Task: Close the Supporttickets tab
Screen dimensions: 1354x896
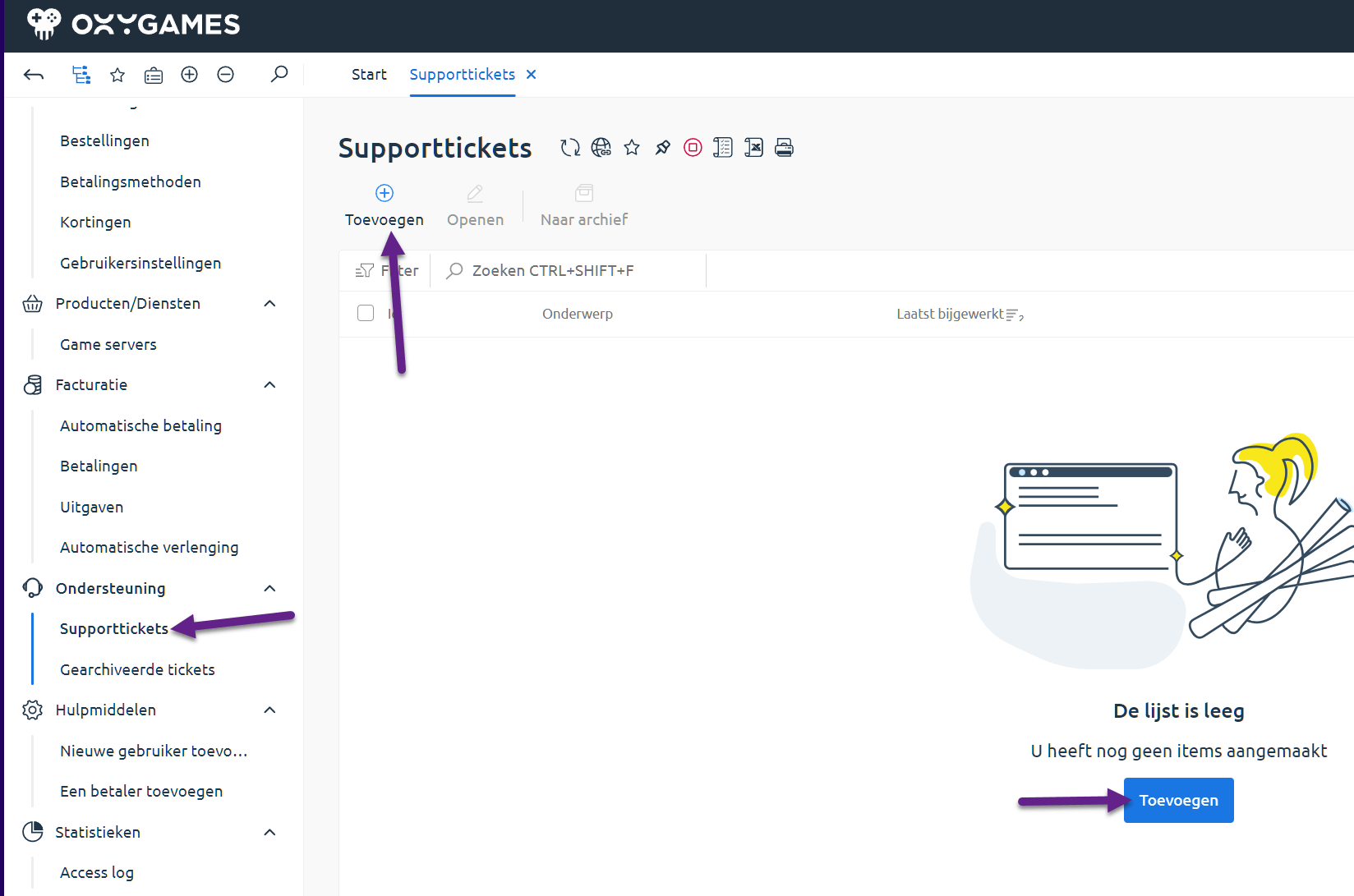Action: click(532, 75)
